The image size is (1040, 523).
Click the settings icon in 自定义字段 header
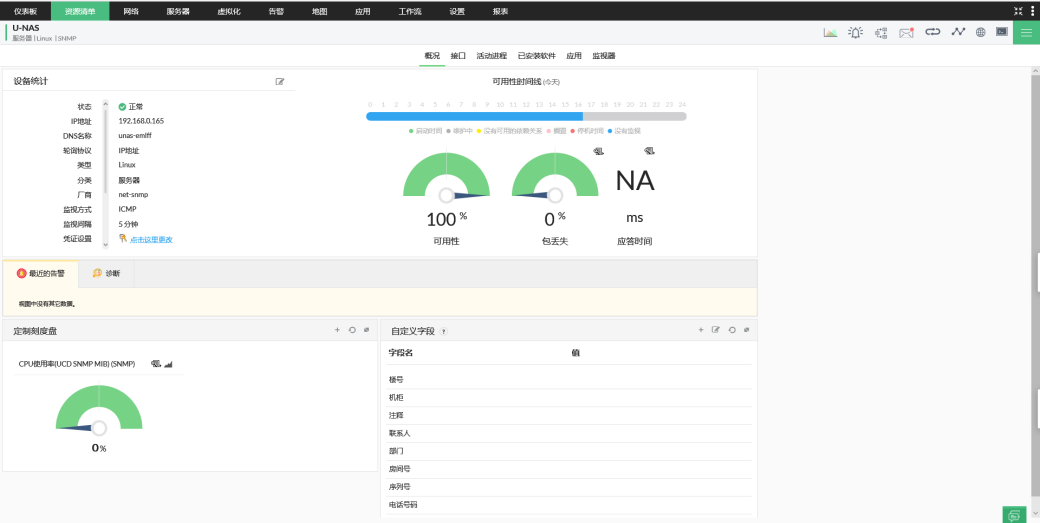click(746, 330)
